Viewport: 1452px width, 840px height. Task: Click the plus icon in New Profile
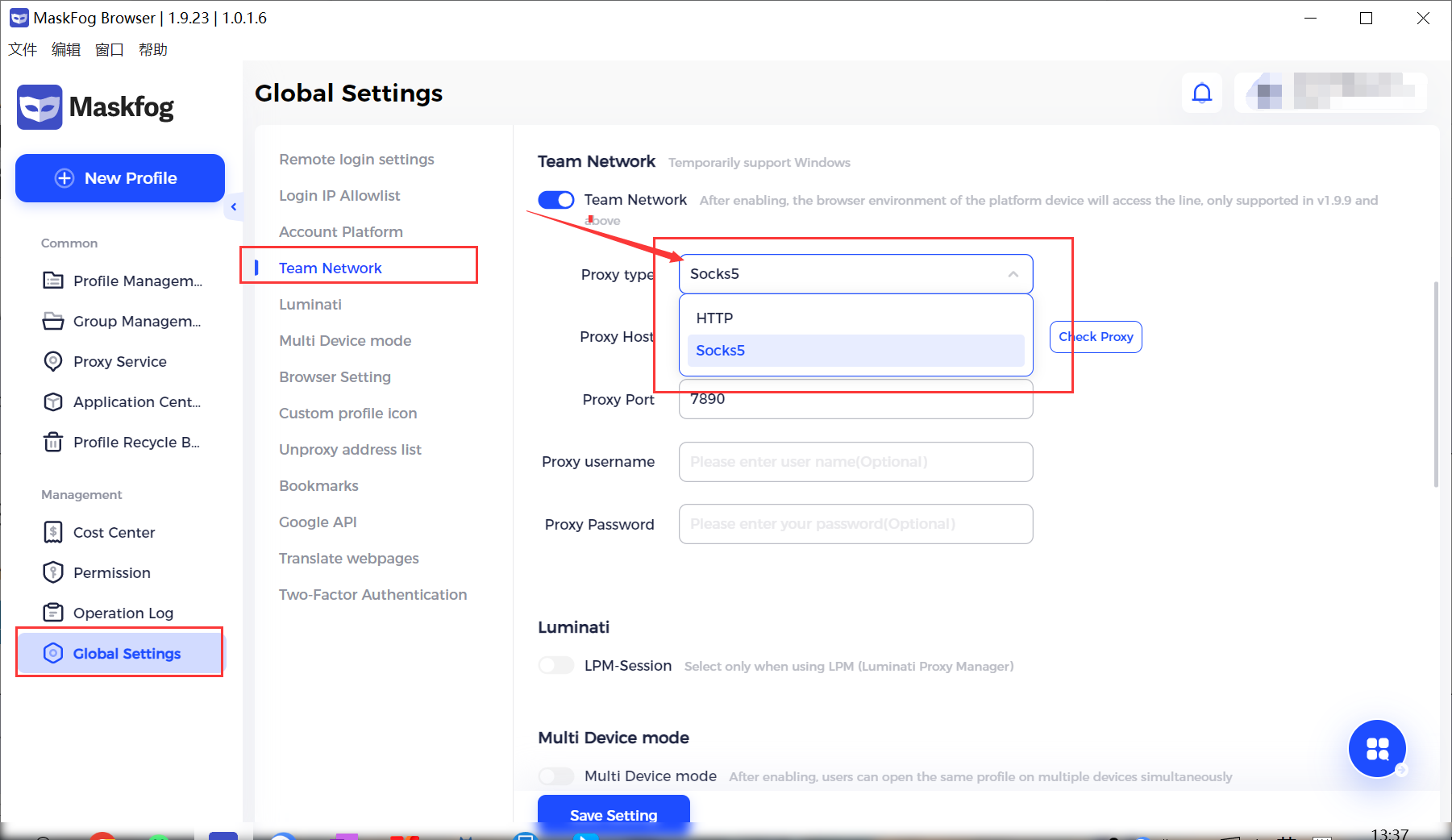64,178
